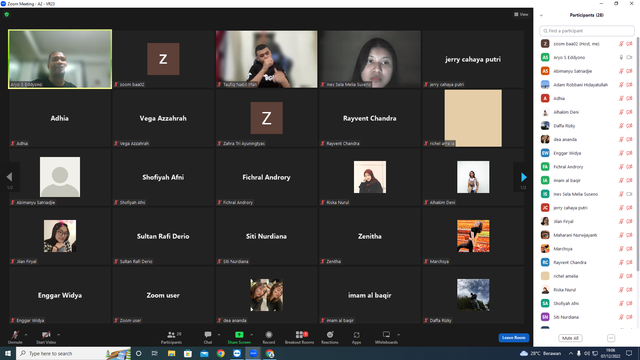
Task: Click the Mute All button
Action: pyautogui.click(x=570, y=338)
